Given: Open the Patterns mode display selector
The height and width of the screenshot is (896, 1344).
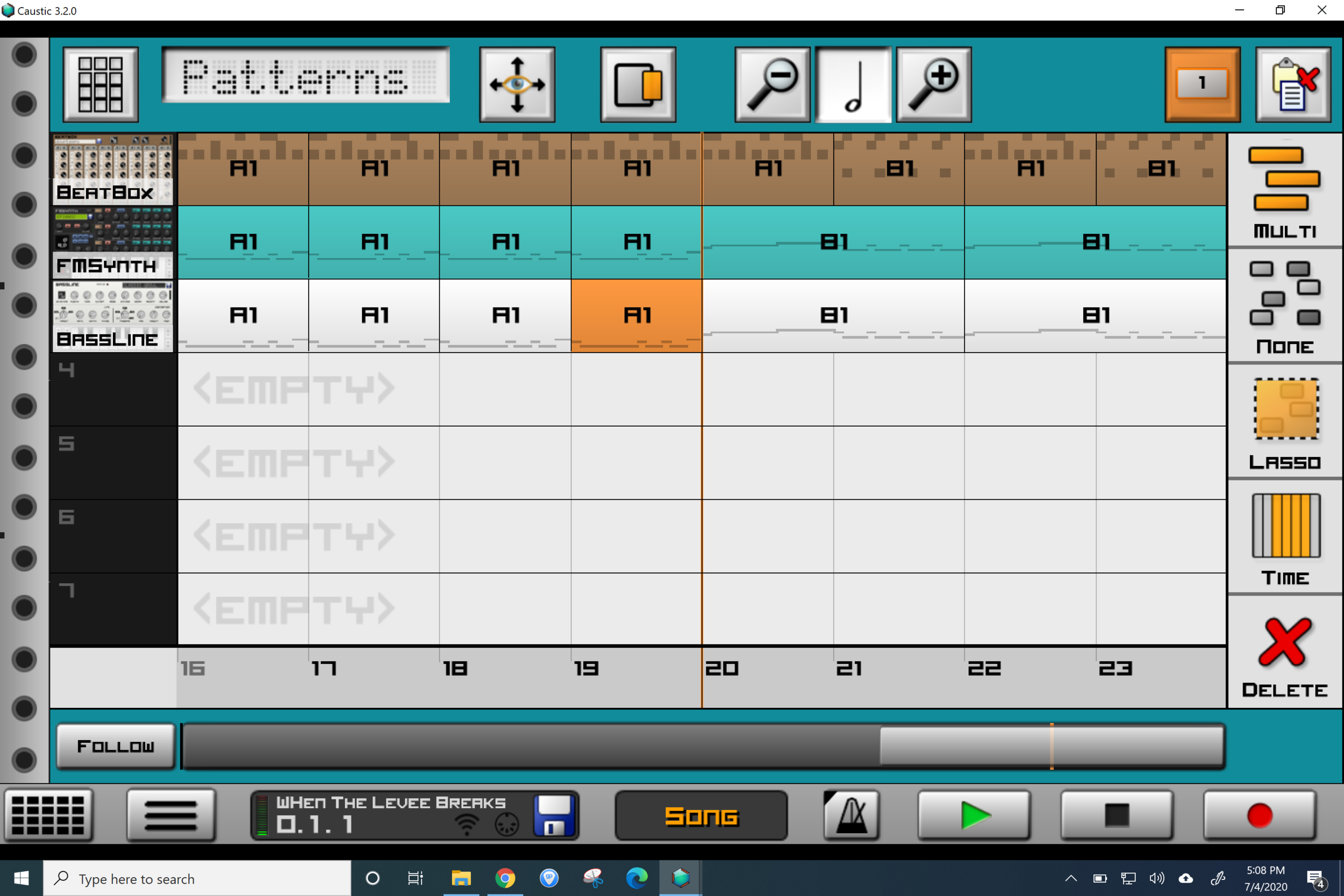Looking at the screenshot, I should (306, 76).
